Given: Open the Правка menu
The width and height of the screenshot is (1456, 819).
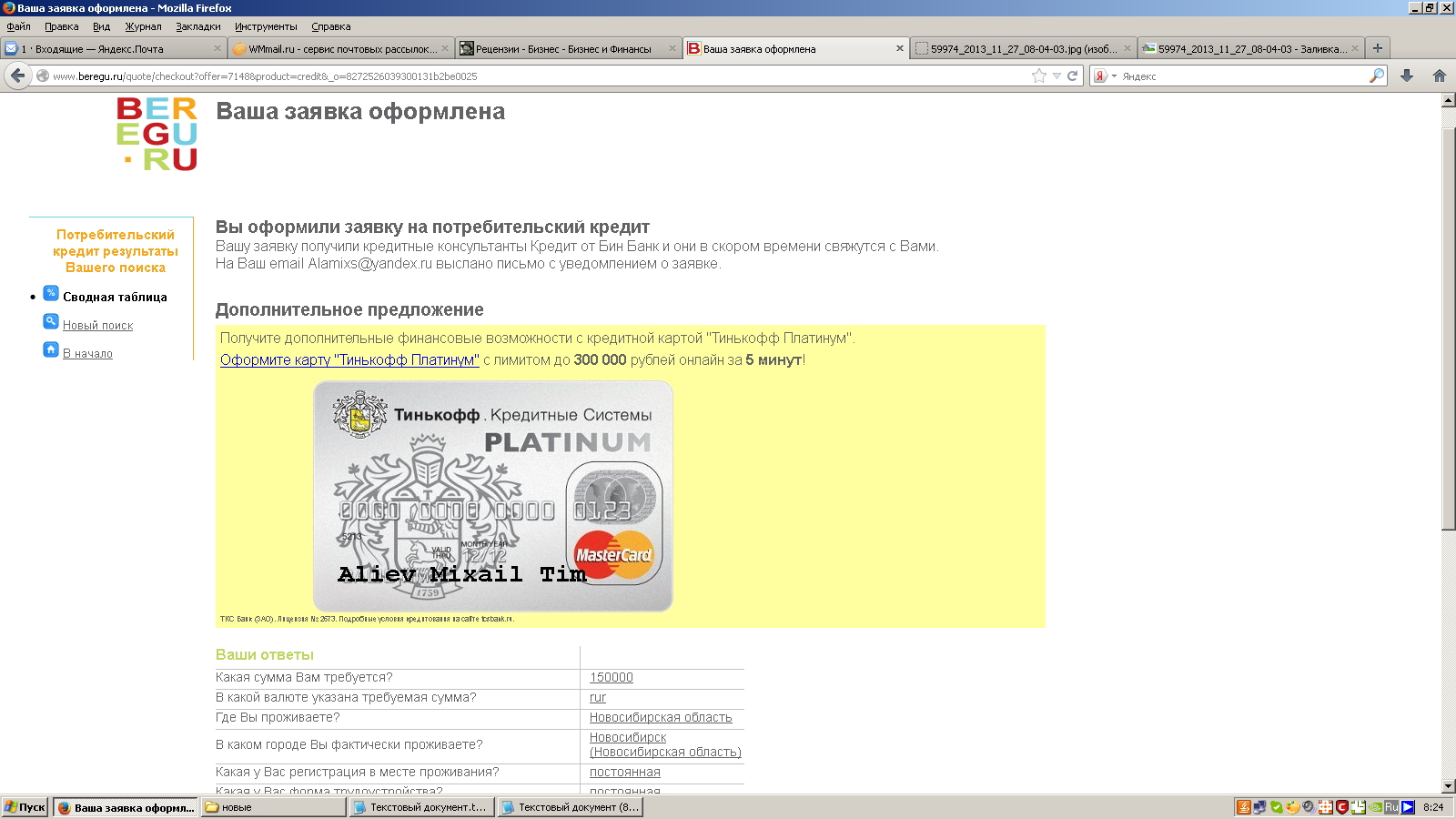Looking at the screenshot, I should [x=62, y=26].
